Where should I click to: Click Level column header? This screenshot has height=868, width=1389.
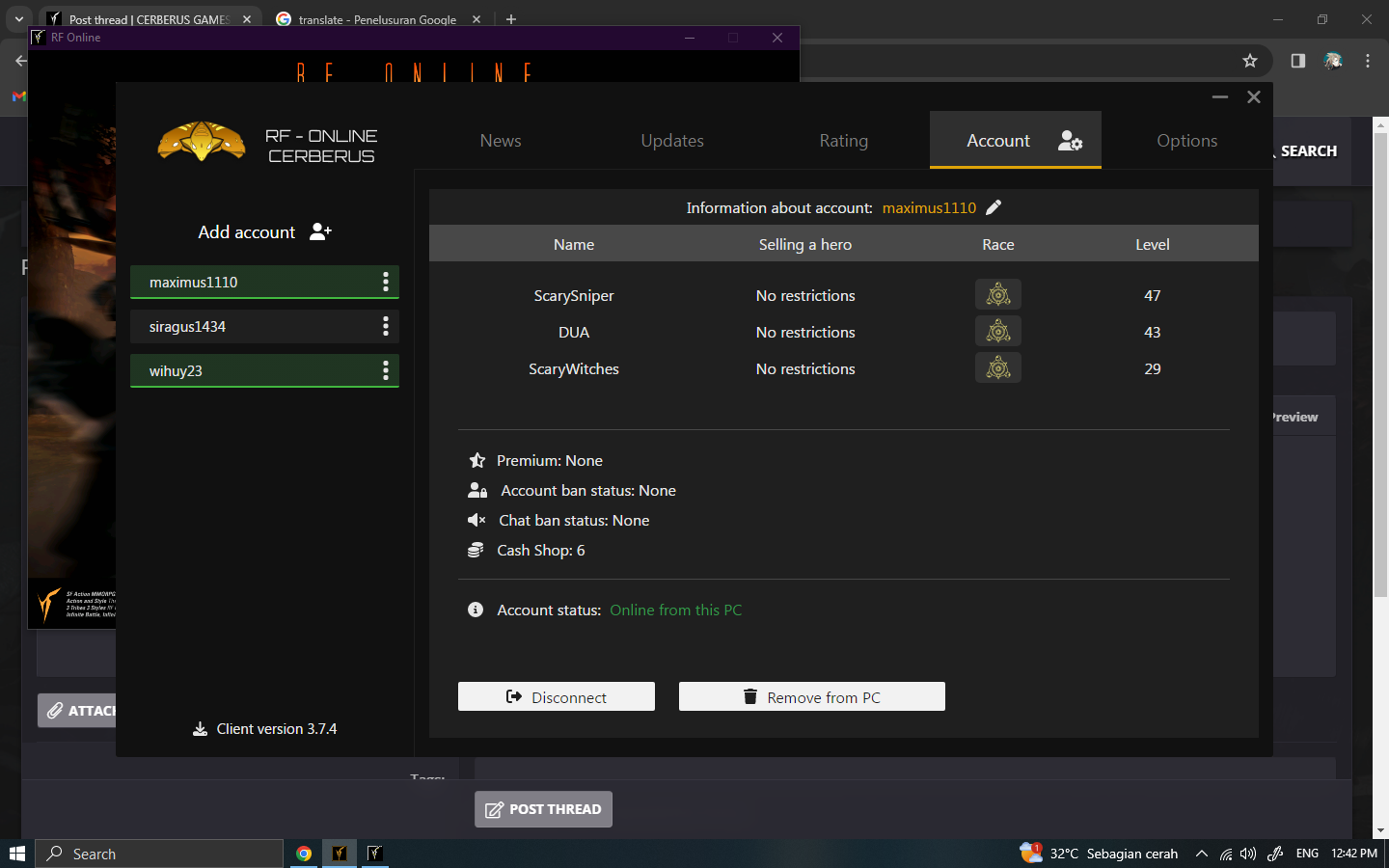coord(1153,245)
